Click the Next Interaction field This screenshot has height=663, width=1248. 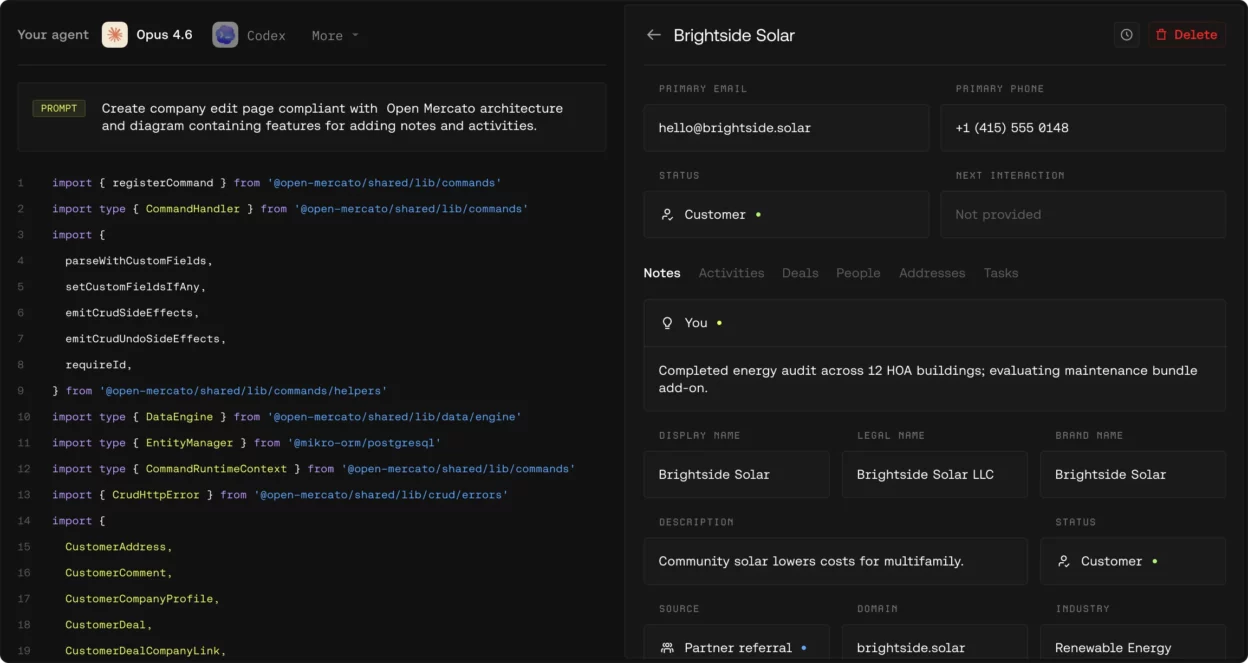coord(1083,214)
